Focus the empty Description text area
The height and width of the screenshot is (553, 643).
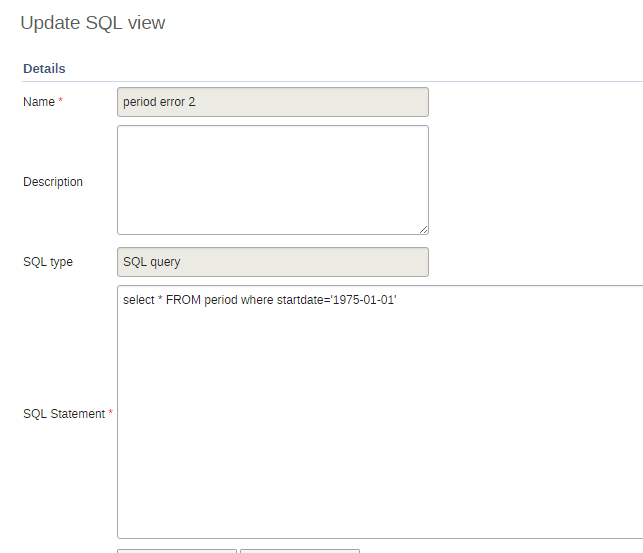tap(272, 180)
